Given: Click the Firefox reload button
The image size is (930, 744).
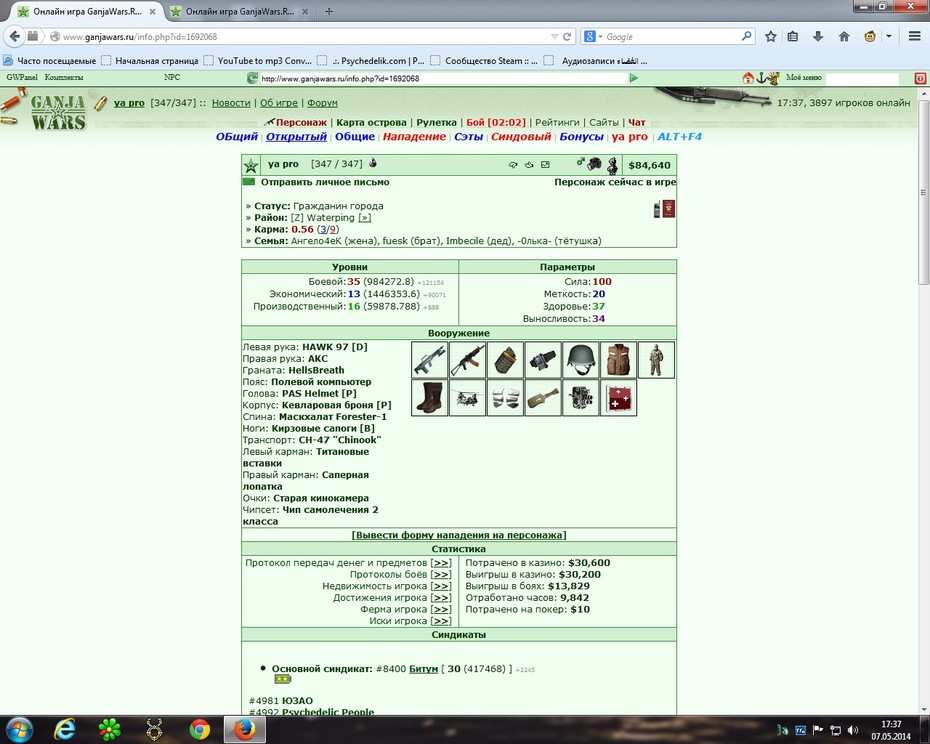Looking at the screenshot, I should (567, 36).
